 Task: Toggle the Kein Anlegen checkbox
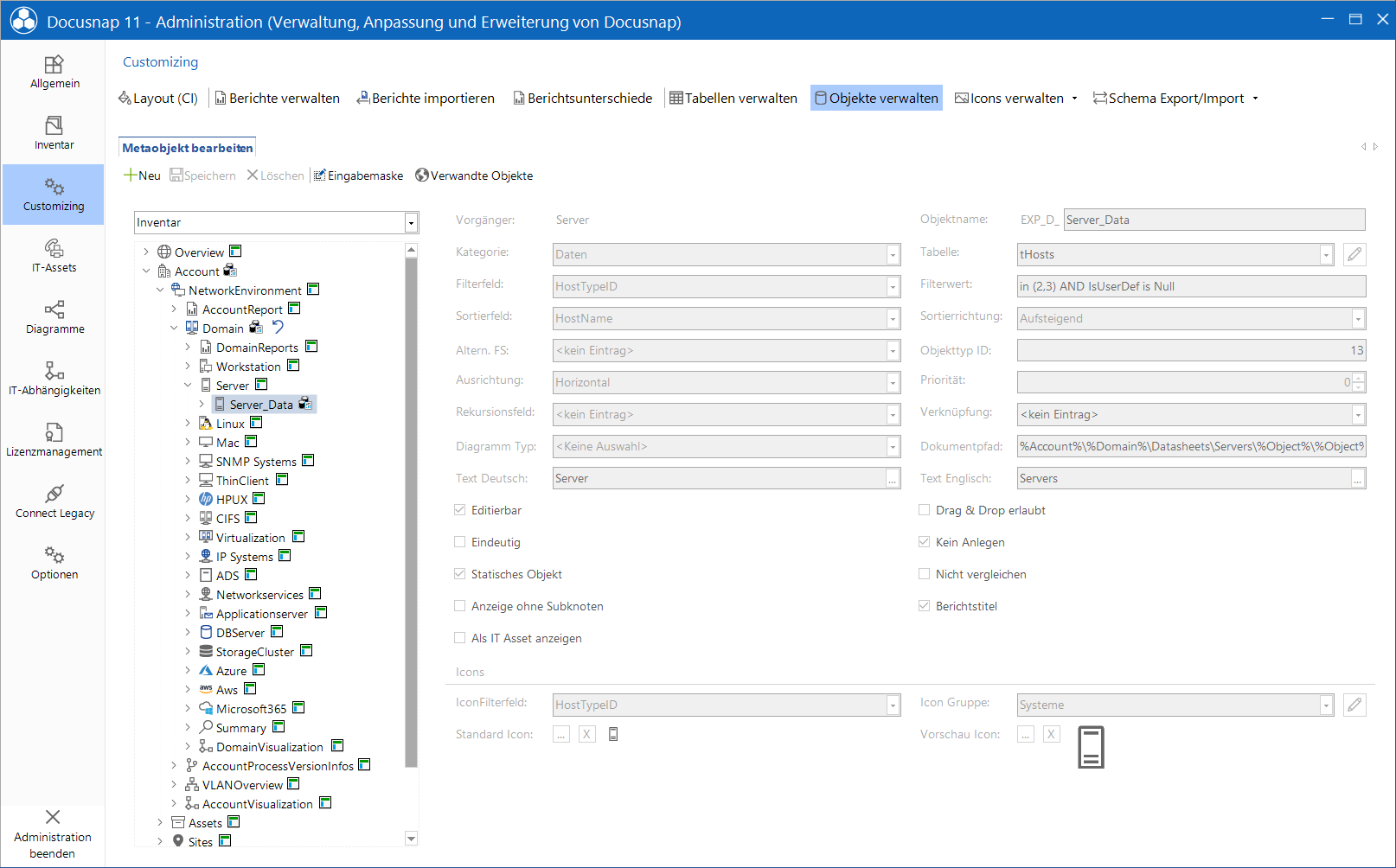[925, 542]
